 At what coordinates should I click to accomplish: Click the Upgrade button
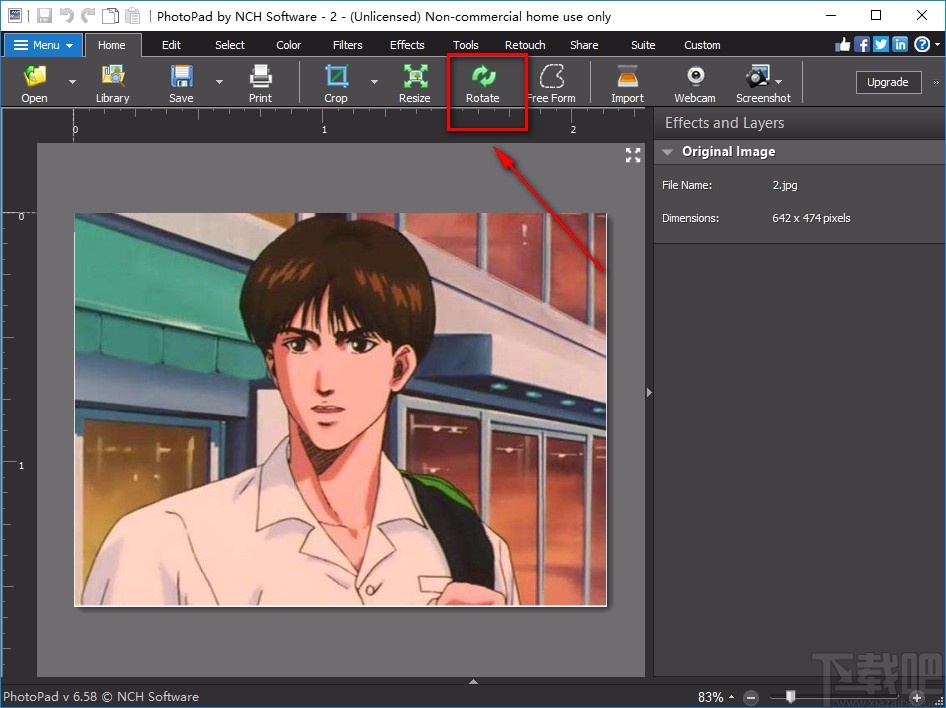887,82
